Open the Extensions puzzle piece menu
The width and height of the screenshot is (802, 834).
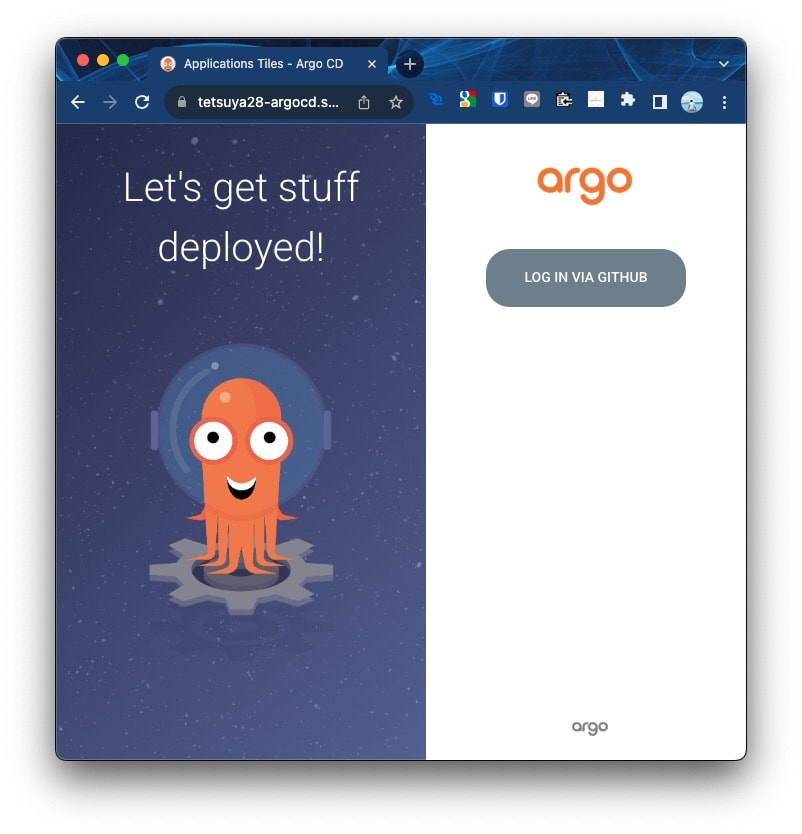coord(628,99)
